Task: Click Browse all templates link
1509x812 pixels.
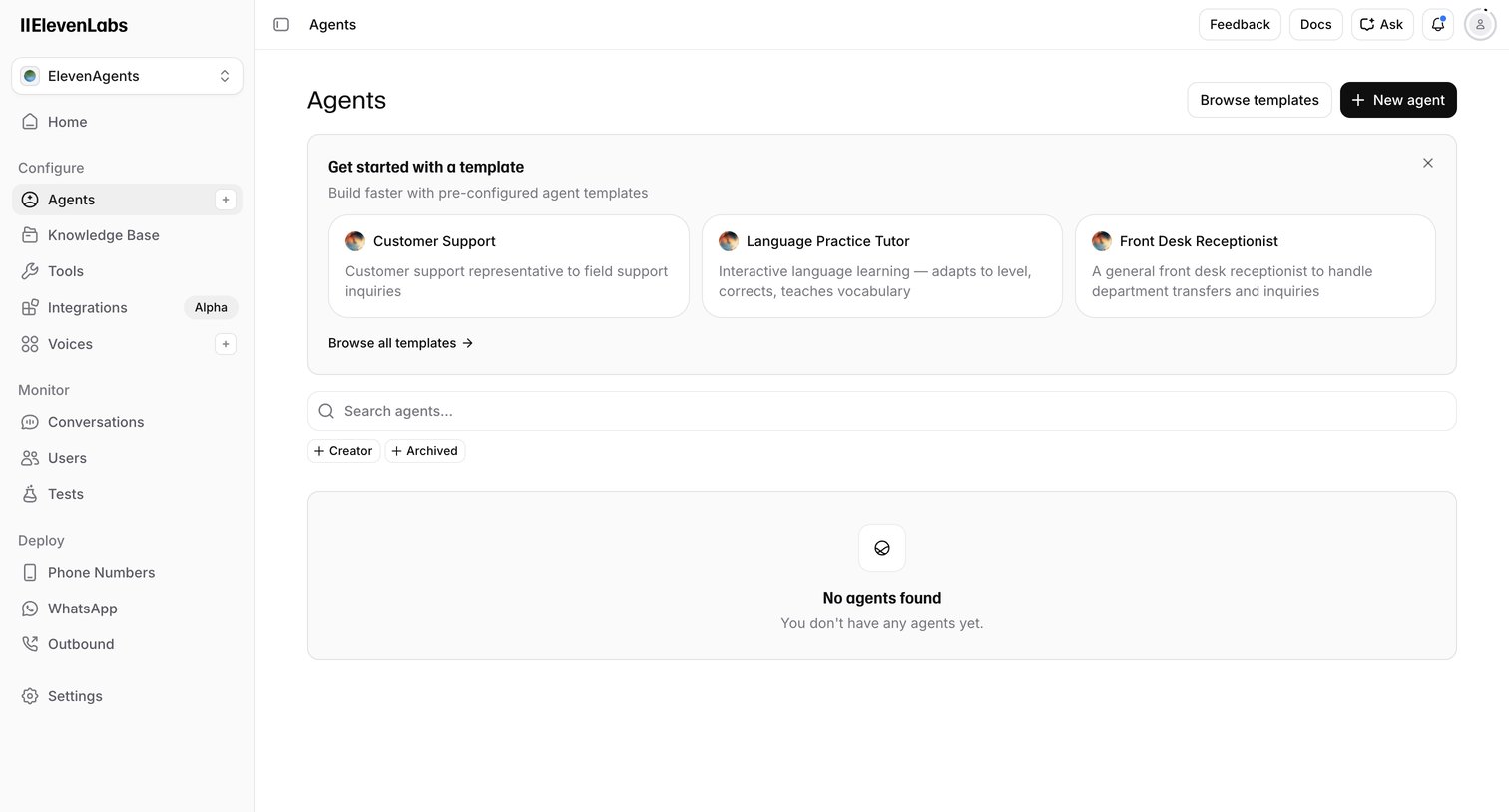Action: tap(400, 343)
